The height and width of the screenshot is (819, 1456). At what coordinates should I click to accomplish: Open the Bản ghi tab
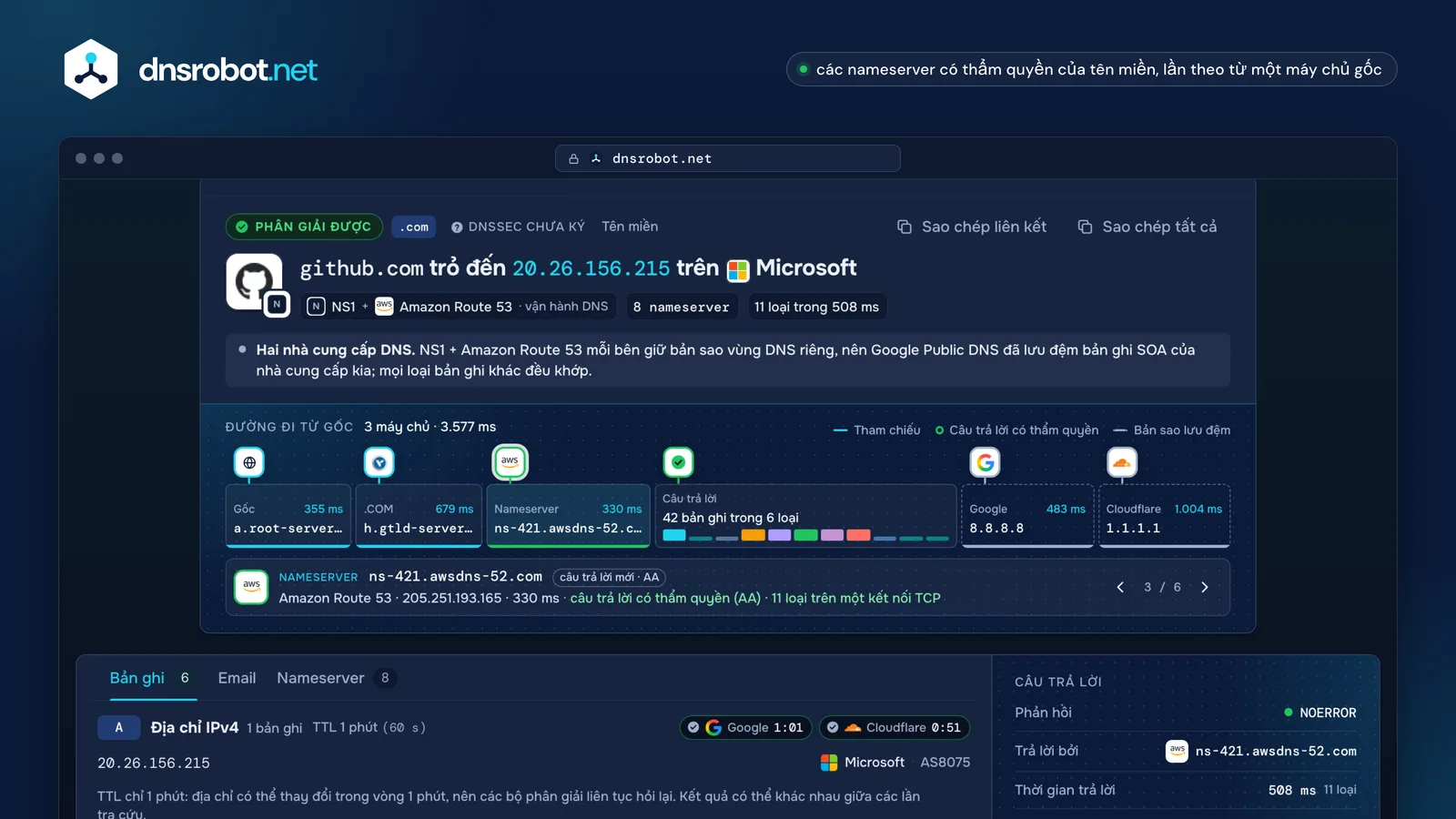(153, 678)
